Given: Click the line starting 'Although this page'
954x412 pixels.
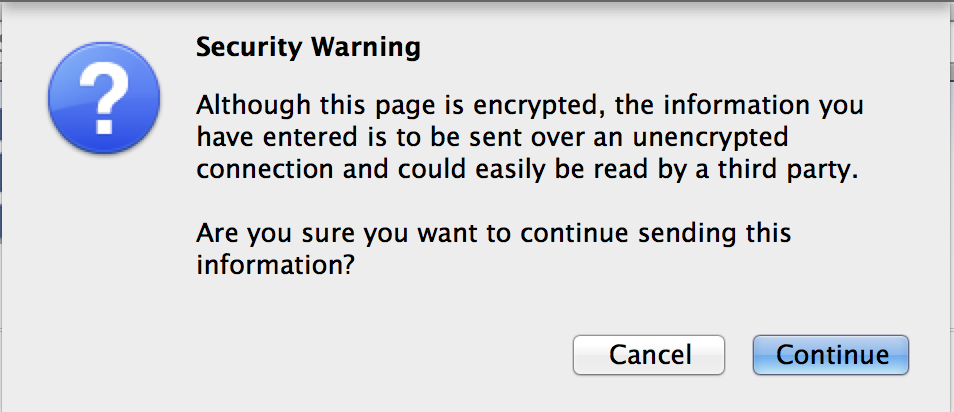Looking at the screenshot, I should click(529, 106).
